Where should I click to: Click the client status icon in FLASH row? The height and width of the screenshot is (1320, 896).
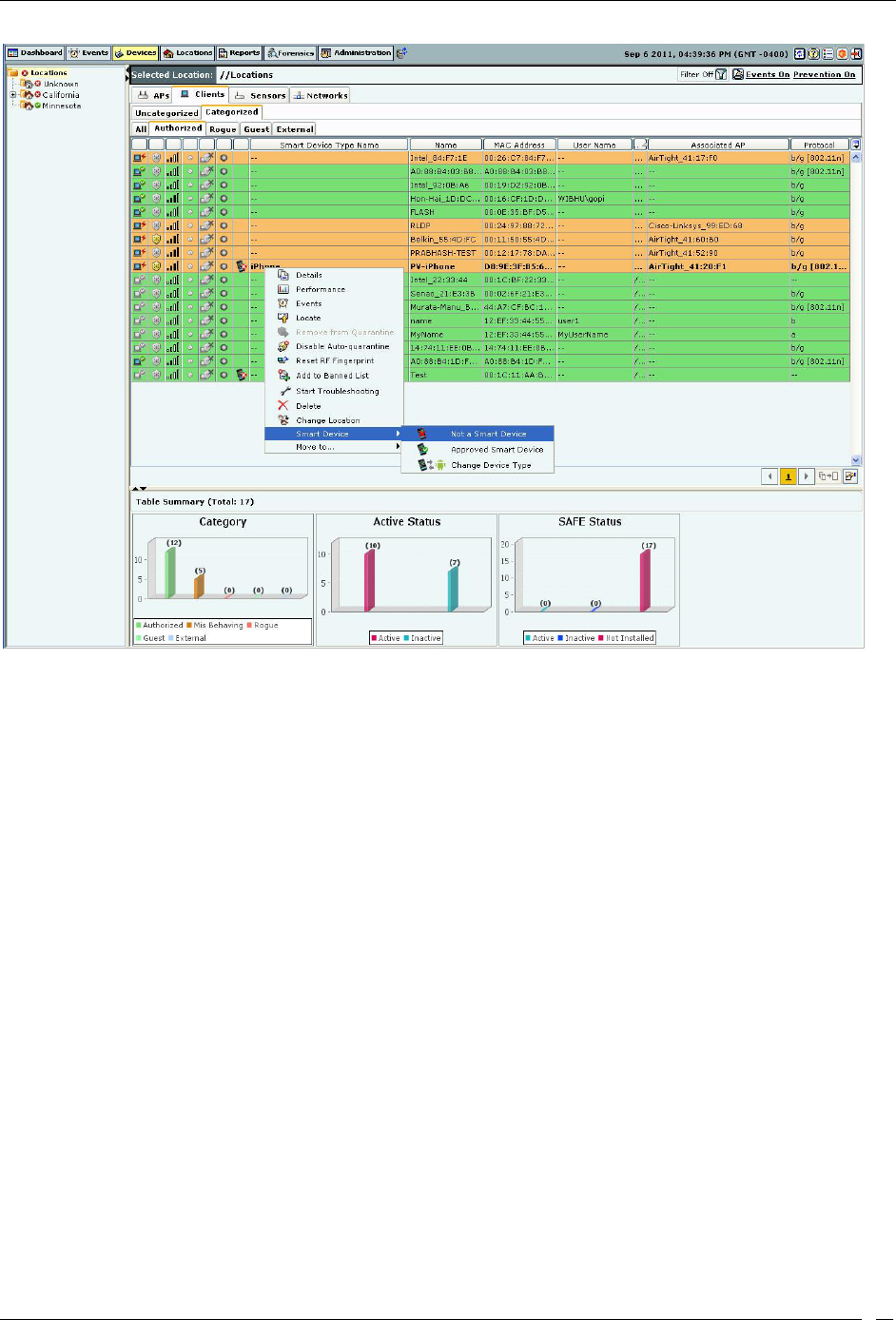coord(140,212)
